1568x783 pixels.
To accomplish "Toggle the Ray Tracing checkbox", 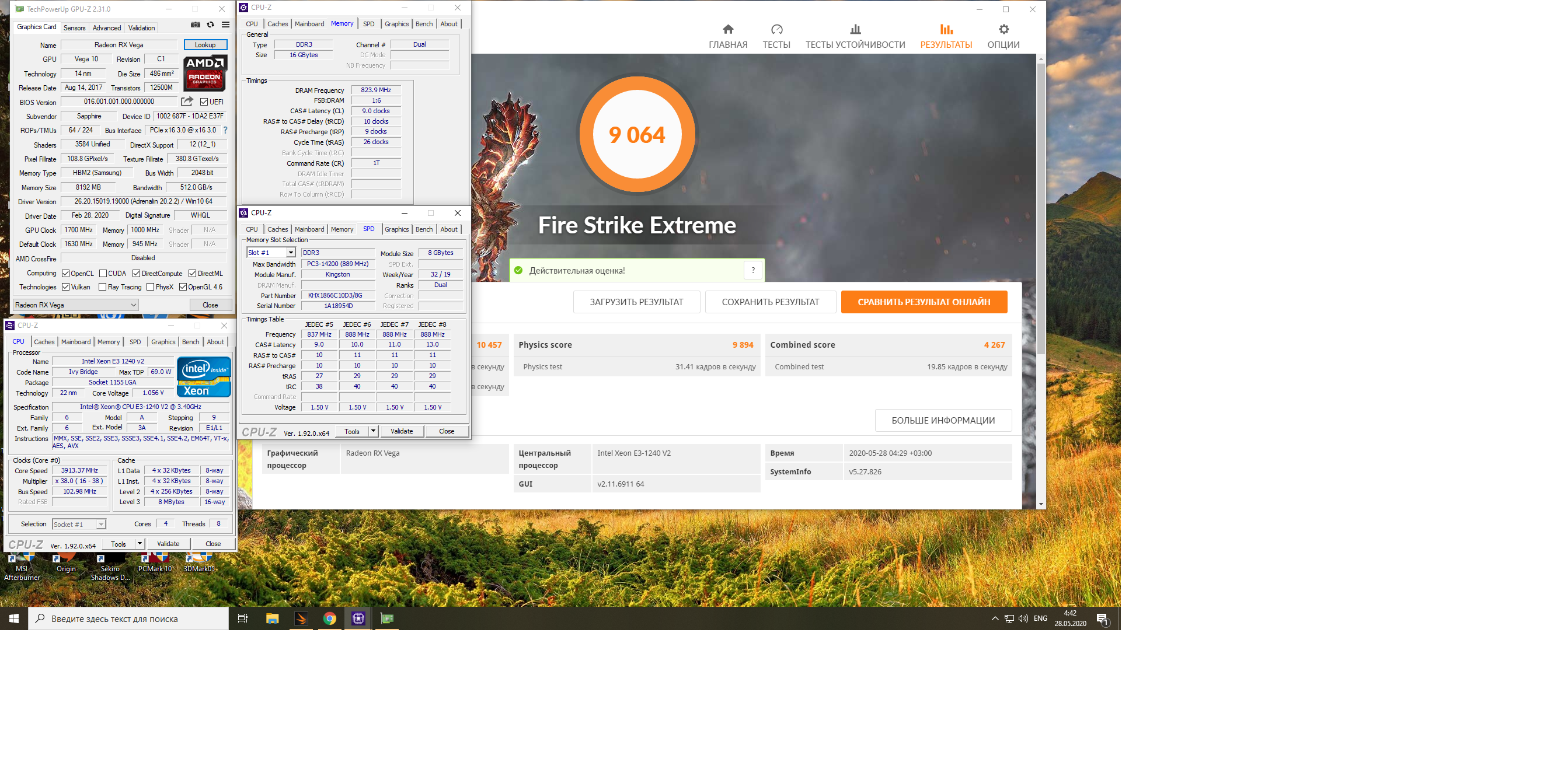I will [102, 286].
